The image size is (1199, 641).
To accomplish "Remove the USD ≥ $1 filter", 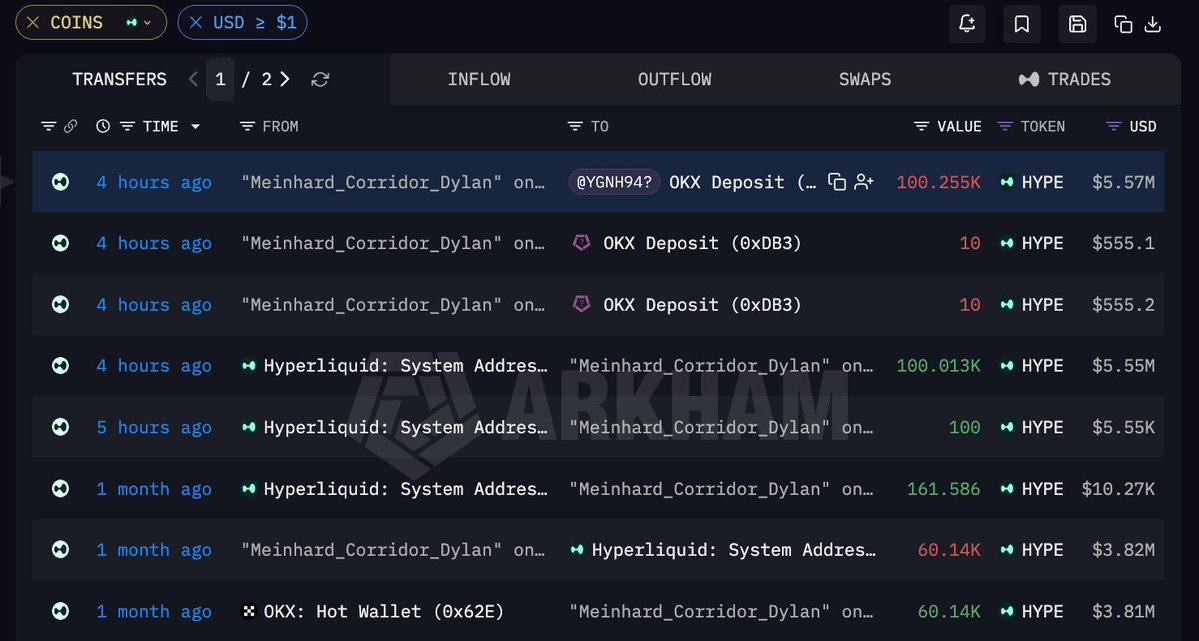I will [x=196, y=23].
